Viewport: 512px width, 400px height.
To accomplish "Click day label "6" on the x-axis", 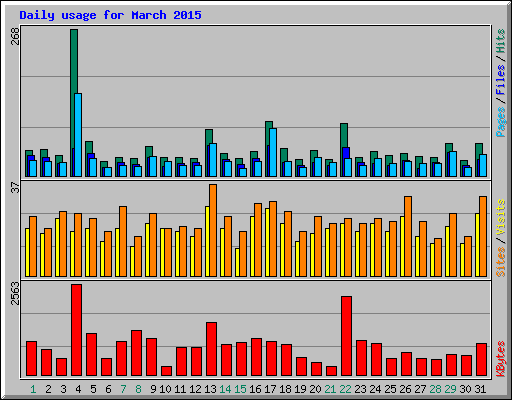I will [108, 389].
